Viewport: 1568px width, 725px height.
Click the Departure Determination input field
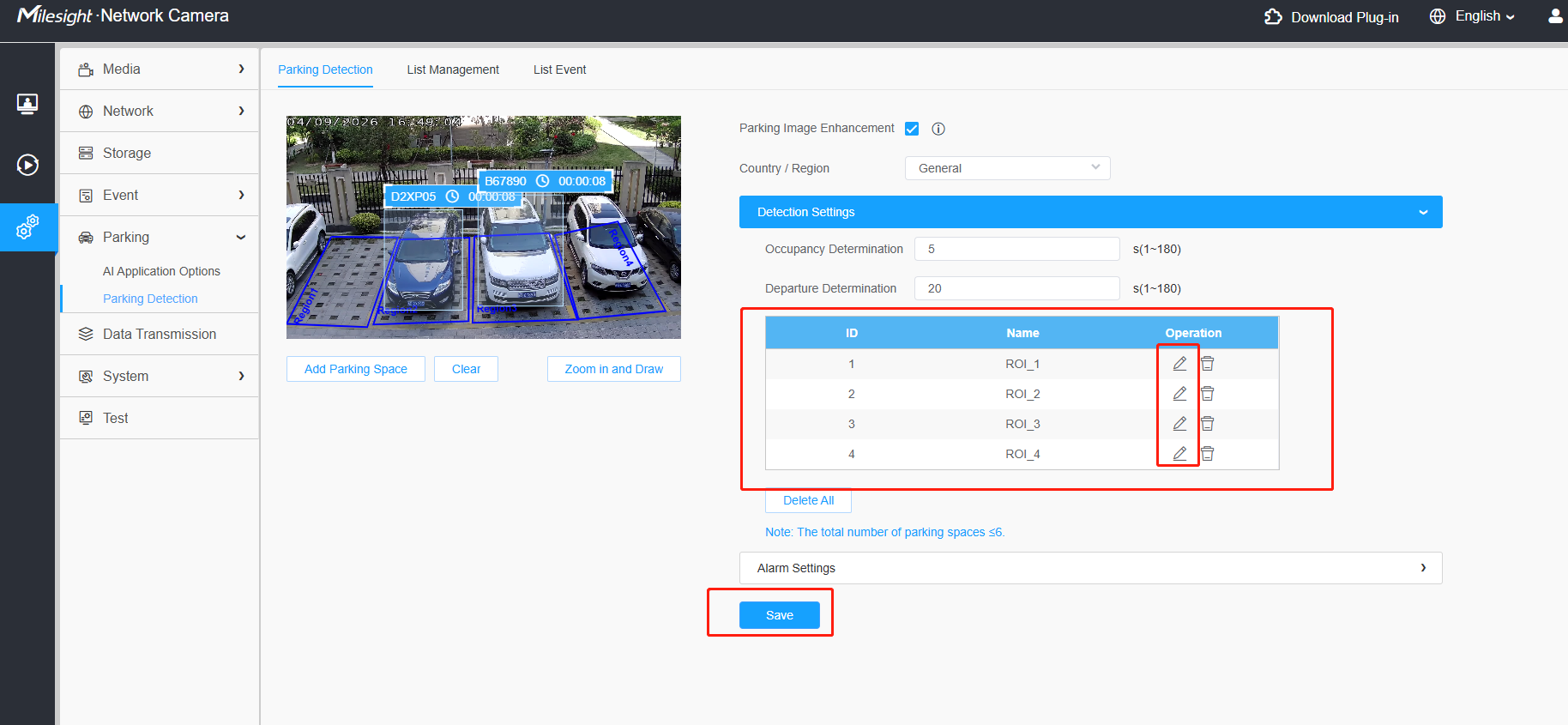(1017, 288)
